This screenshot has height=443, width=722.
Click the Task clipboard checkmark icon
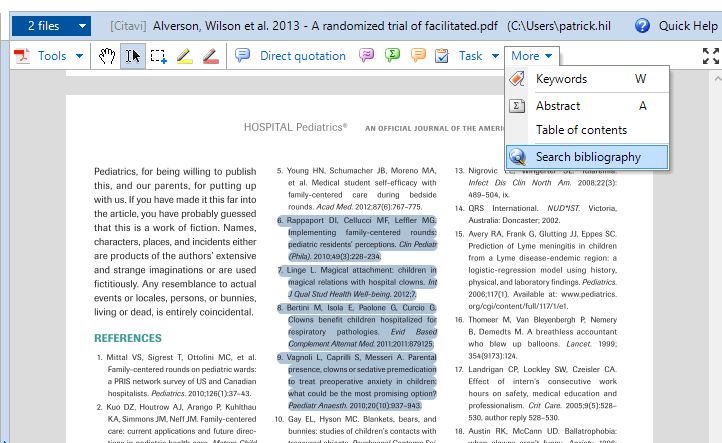[x=442, y=56]
